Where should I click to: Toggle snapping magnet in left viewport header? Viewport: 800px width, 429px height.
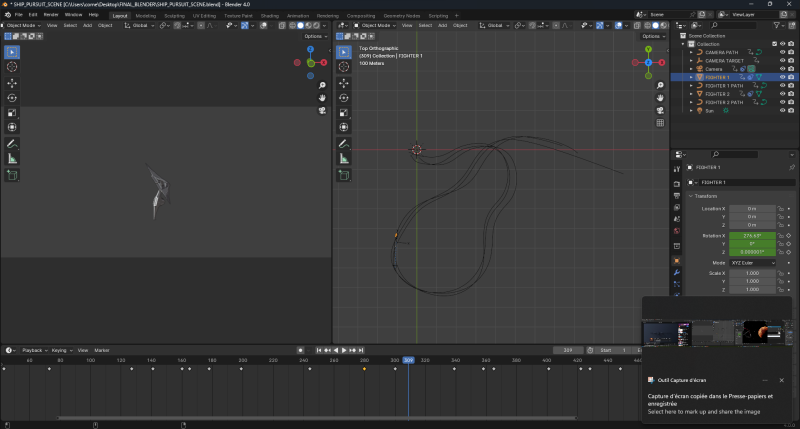(x=177, y=26)
